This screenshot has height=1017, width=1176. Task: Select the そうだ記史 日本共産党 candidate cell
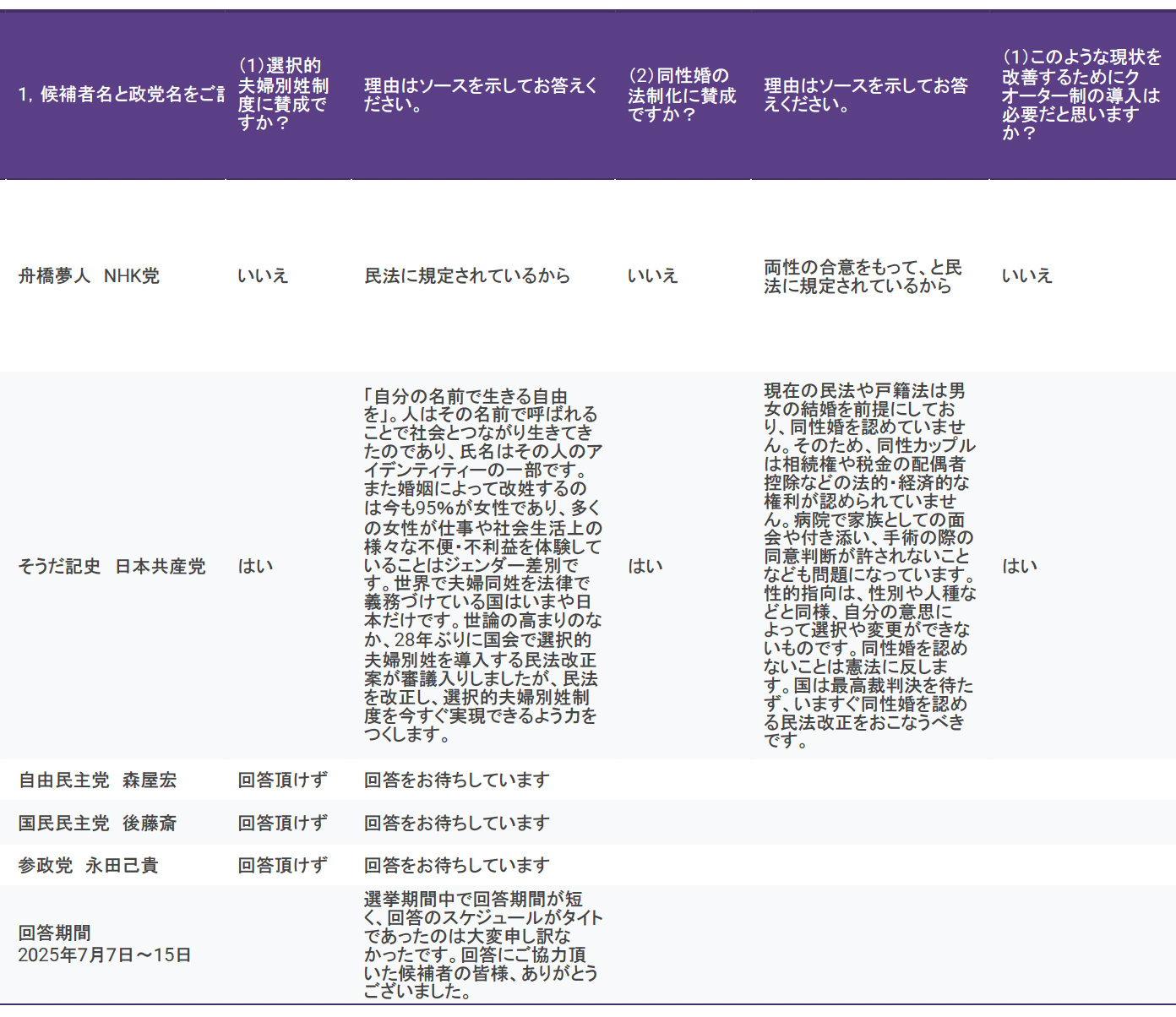(112, 567)
